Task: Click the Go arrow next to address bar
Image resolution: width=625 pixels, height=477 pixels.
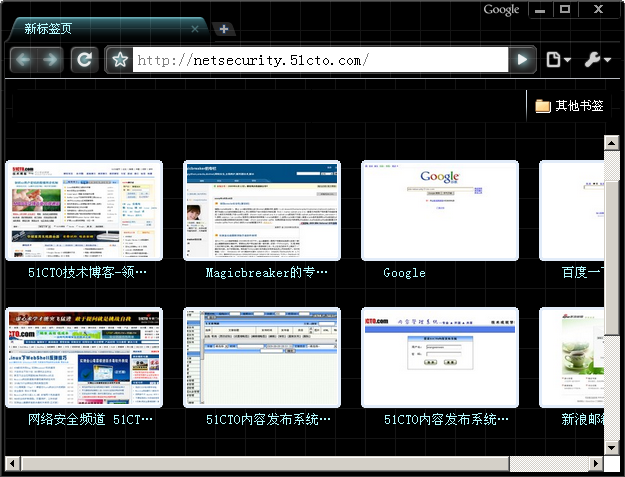Action: tap(522, 60)
